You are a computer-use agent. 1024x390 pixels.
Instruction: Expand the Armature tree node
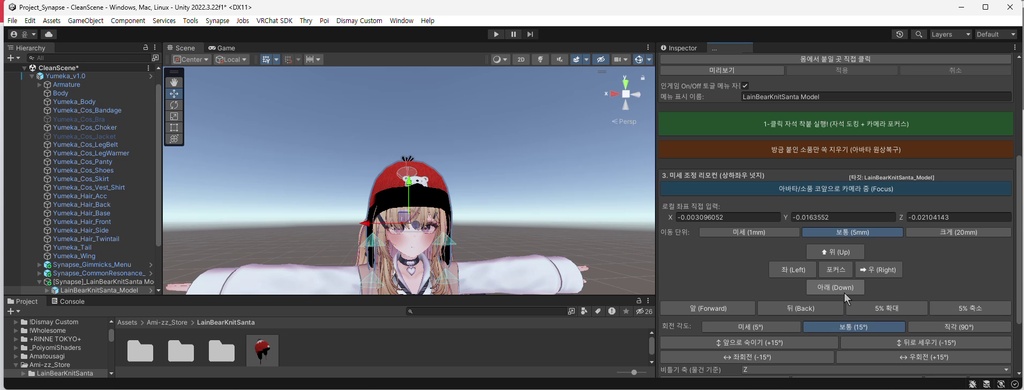pos(39,85)
